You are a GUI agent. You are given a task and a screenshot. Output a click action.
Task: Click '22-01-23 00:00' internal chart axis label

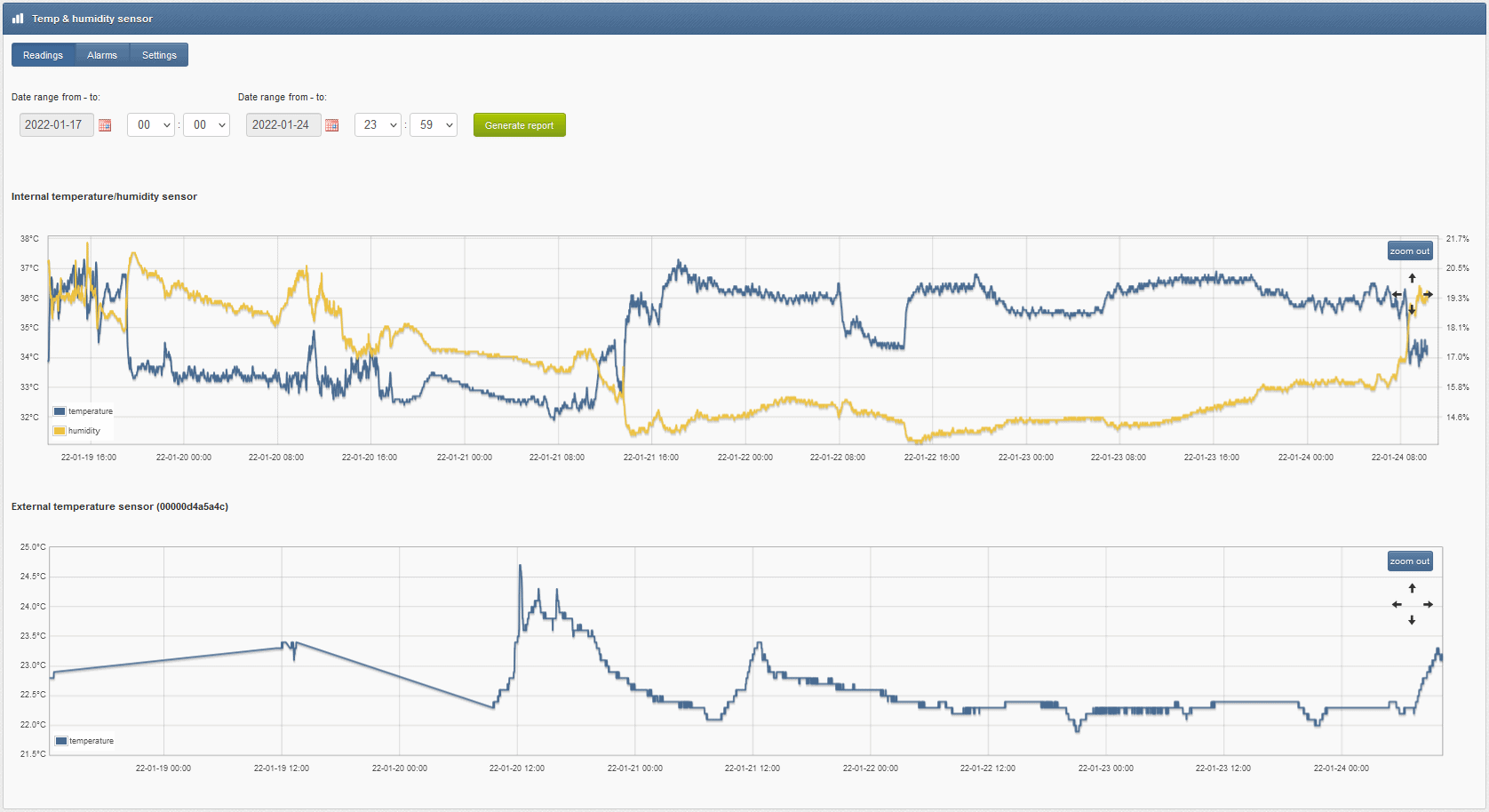pyautogui.click(x=1026, y=458)
